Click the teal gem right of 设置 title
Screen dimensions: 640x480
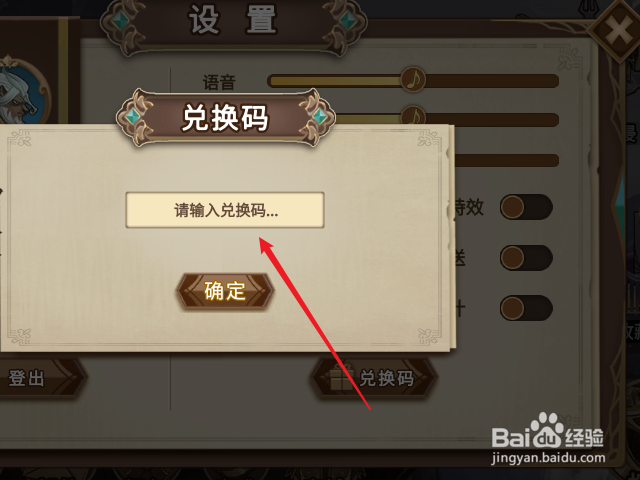pyautogui.click(x=348, y=20)
